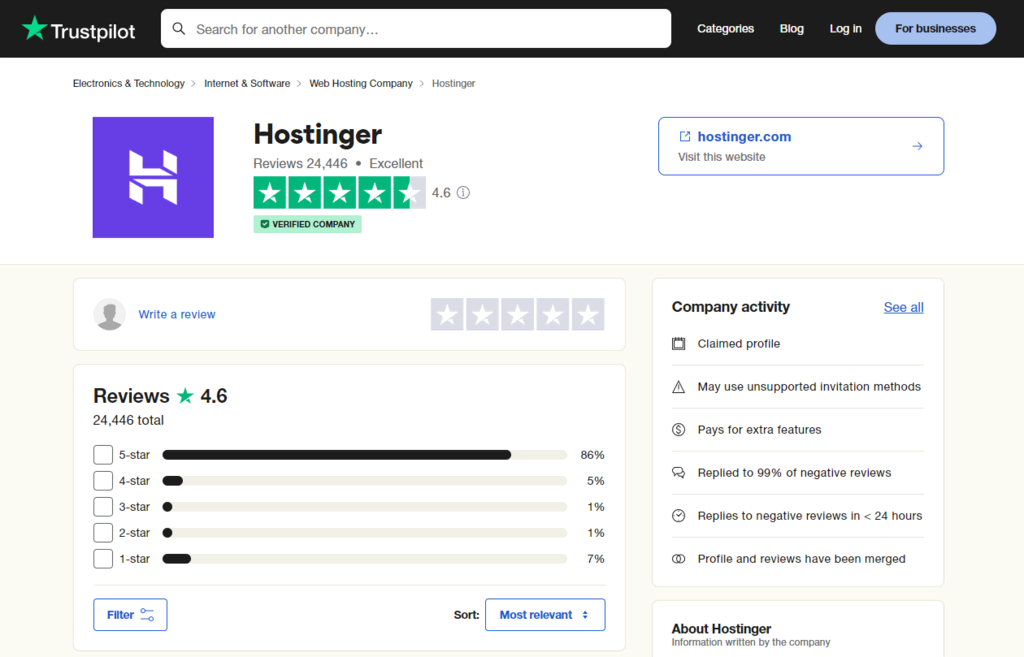
Task: Click the 4-star 5% rating bar
Action: click(x=364, y=481)
